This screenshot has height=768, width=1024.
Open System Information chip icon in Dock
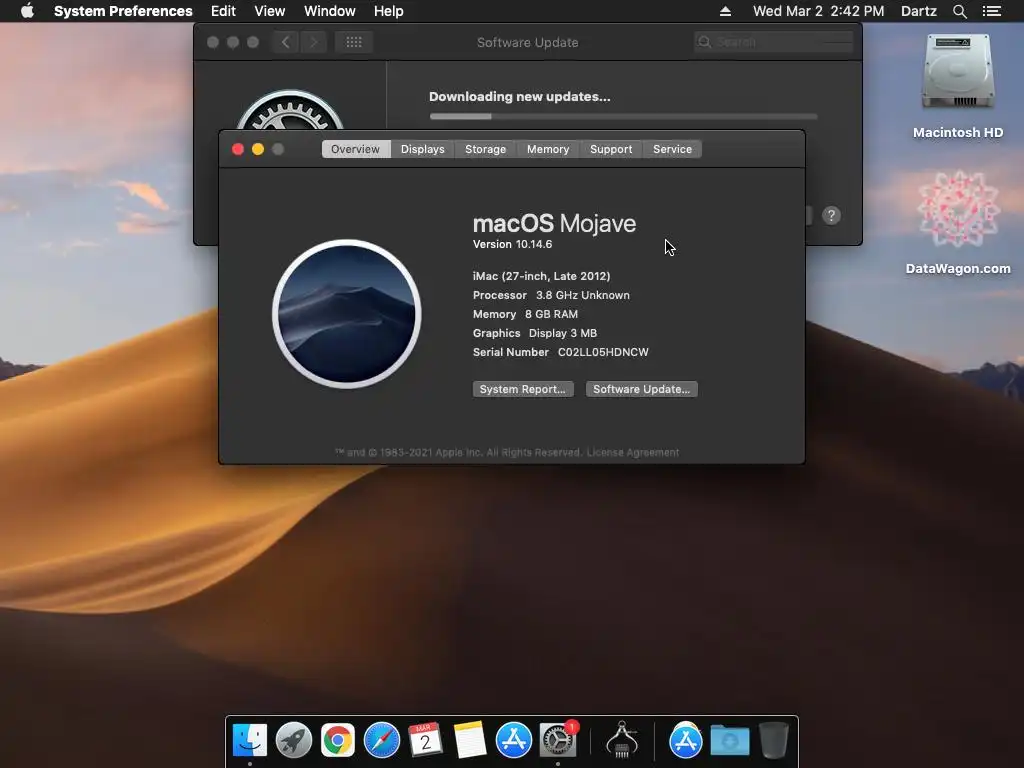(x=622, y=740)
